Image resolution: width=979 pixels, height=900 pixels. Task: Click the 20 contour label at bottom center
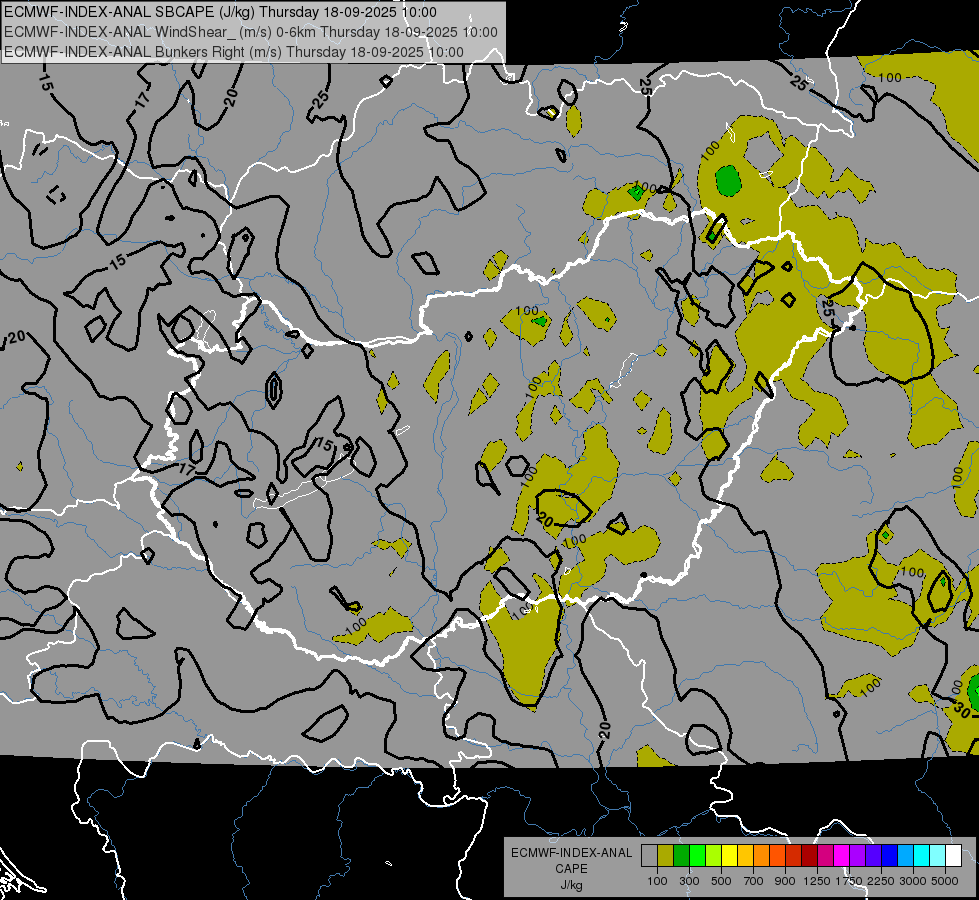(x=604, y=728)
